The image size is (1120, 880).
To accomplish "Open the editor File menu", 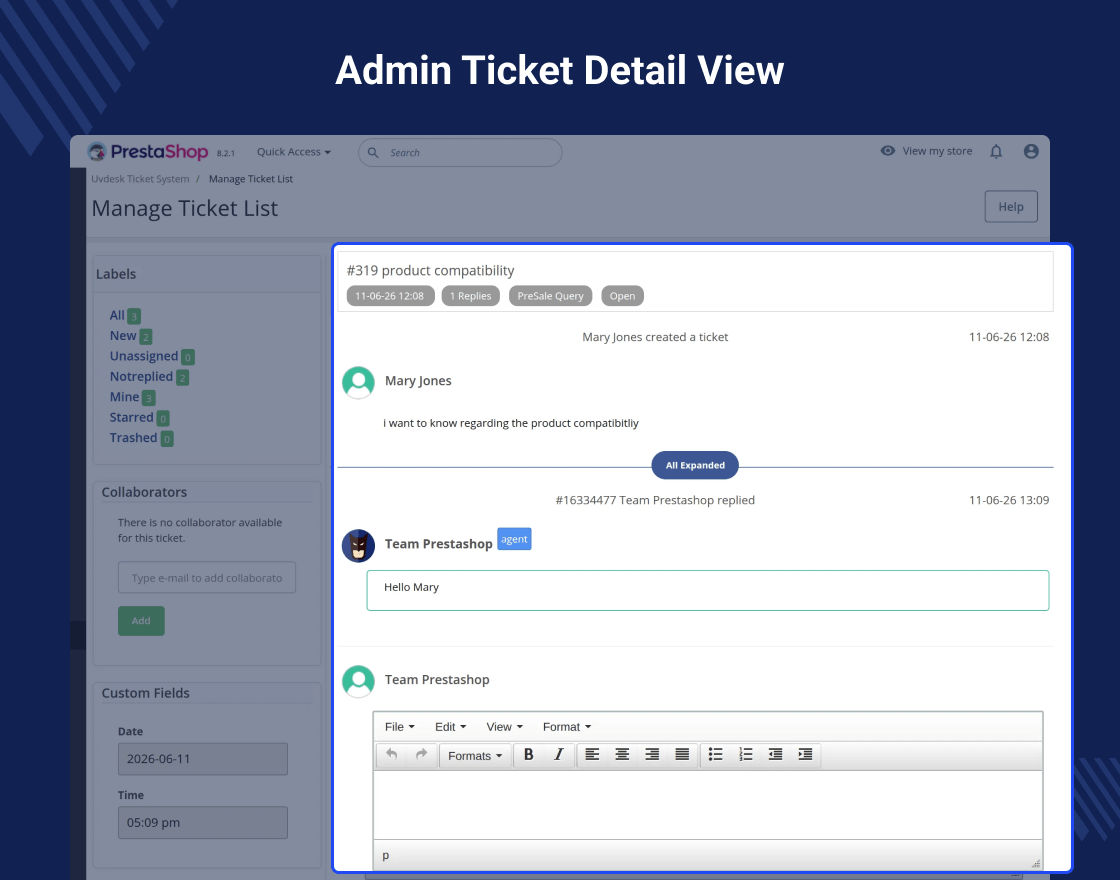I will tap(399, 726).
